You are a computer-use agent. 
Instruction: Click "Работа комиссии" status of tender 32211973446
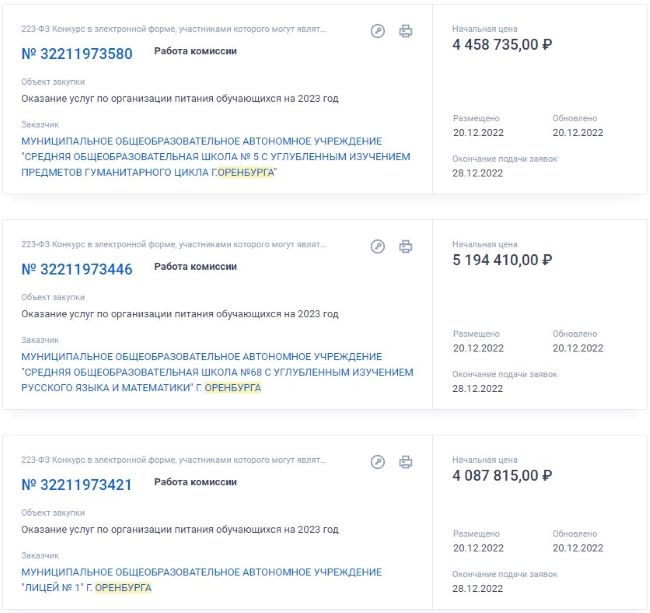click(195, 267)
